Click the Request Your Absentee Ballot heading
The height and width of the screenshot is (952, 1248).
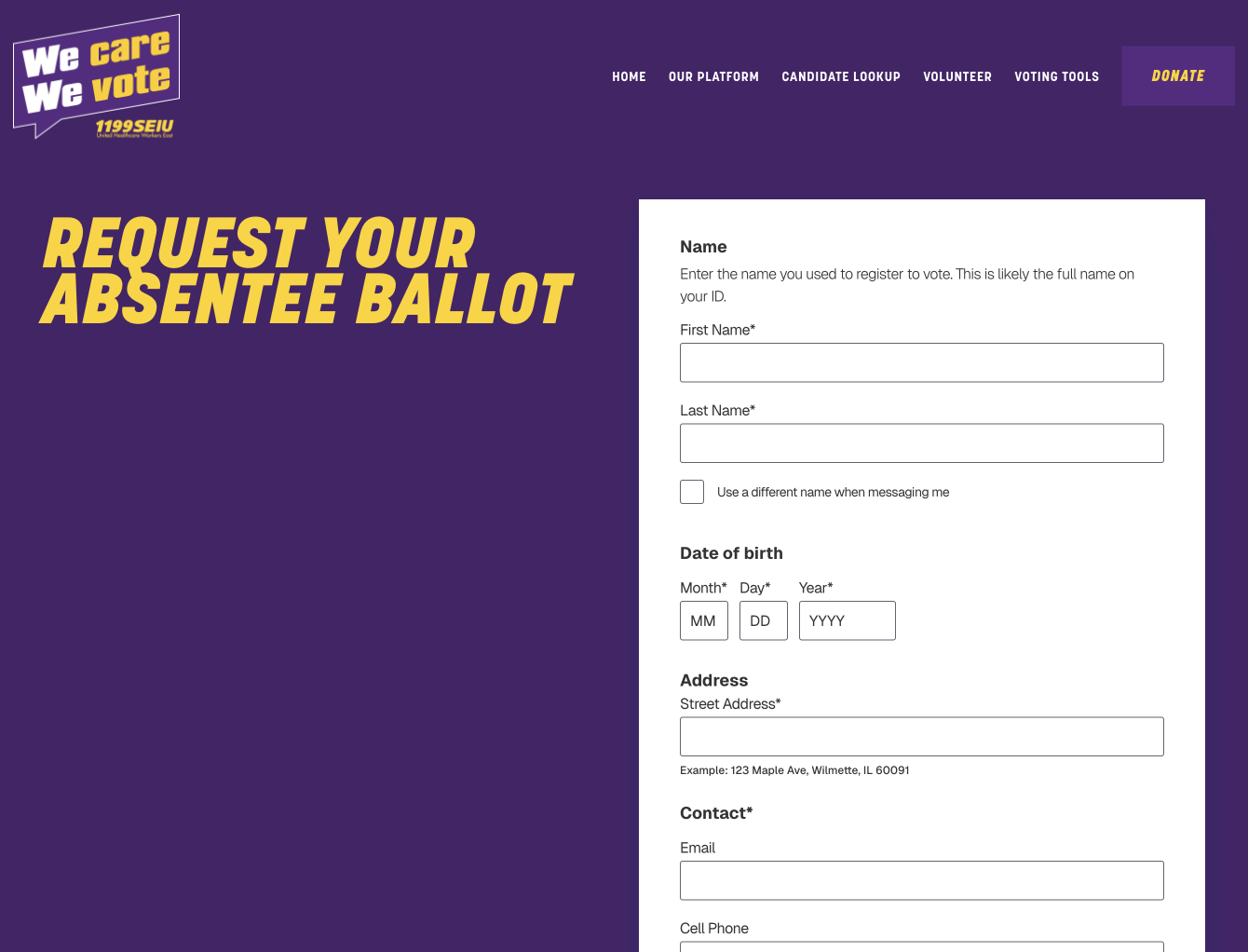click(305, 271)
